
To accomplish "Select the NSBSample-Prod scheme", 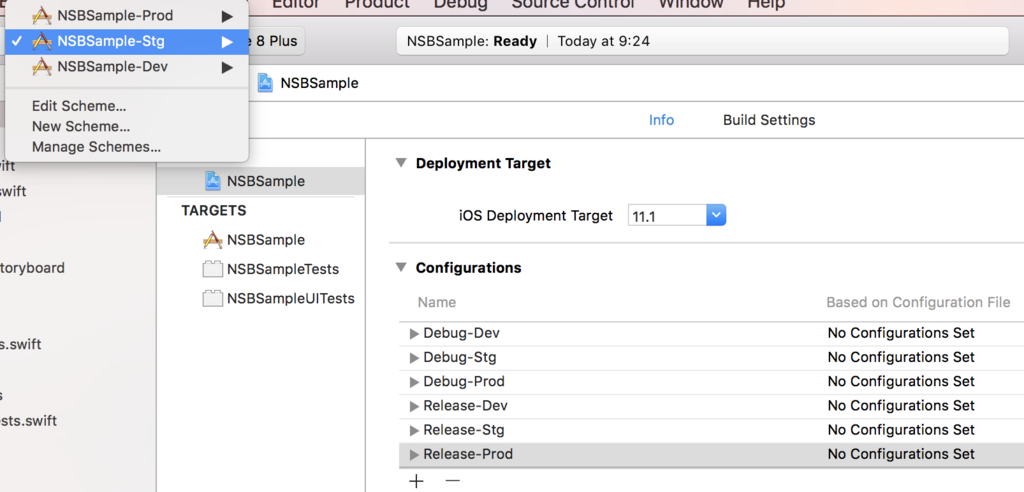I will (127, 15).
